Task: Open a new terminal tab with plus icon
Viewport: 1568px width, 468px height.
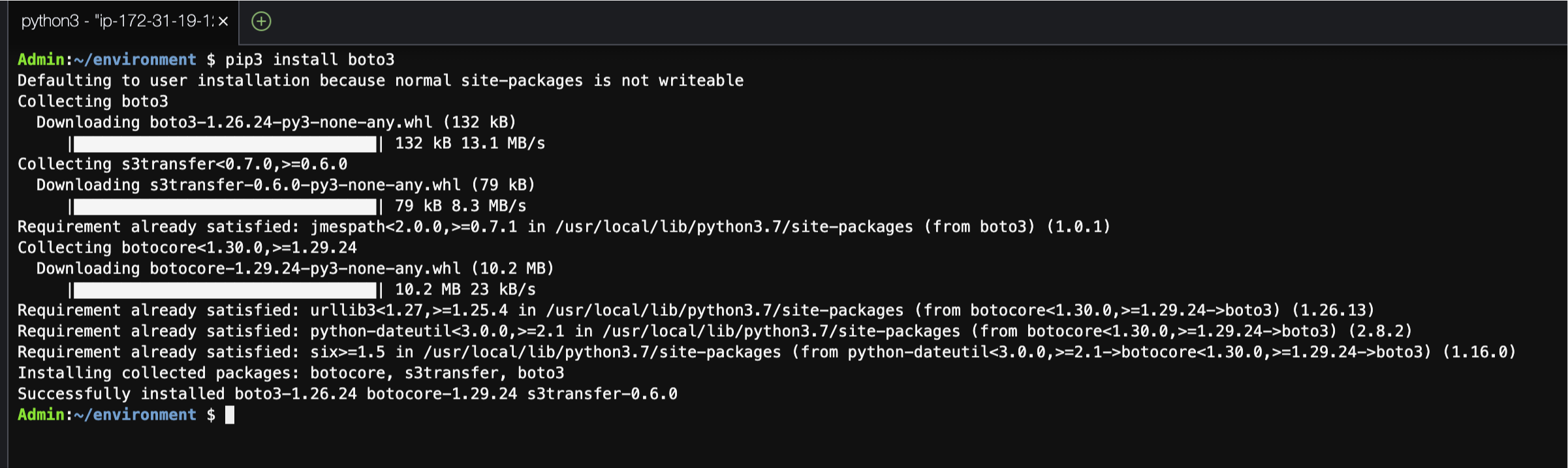Action: click(261, 22)
